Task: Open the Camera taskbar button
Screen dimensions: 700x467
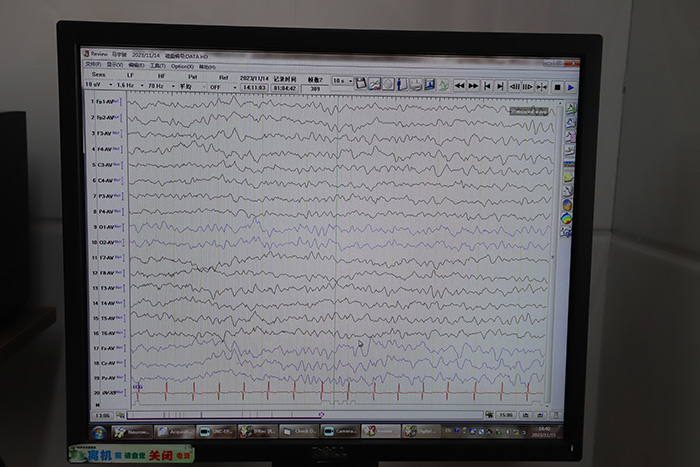Action: pyautogui.click(x=338, y=431)
